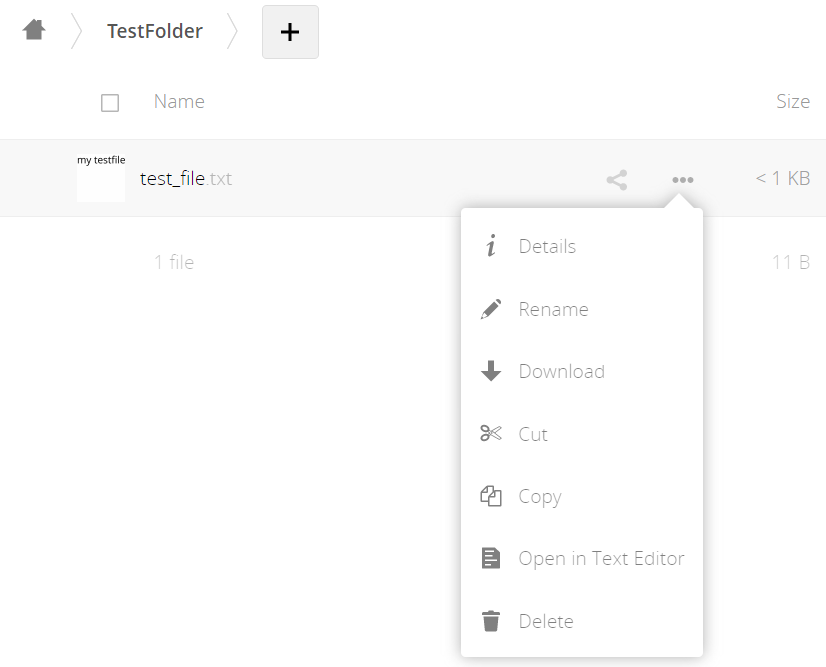Choose Open in Text Editor from the menu
Viewport: 826px width, 667px height.
pyautogui.click(x=600, y=558)
